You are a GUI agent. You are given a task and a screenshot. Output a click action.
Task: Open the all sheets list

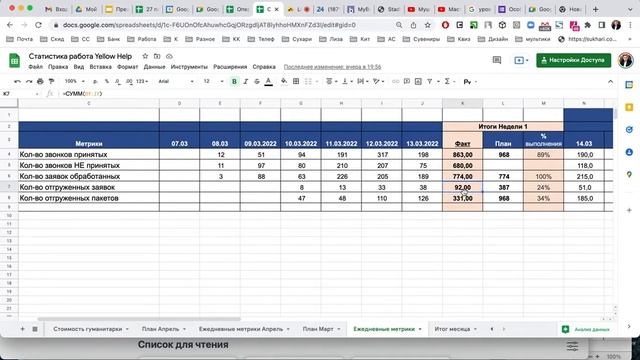point(35,329)
